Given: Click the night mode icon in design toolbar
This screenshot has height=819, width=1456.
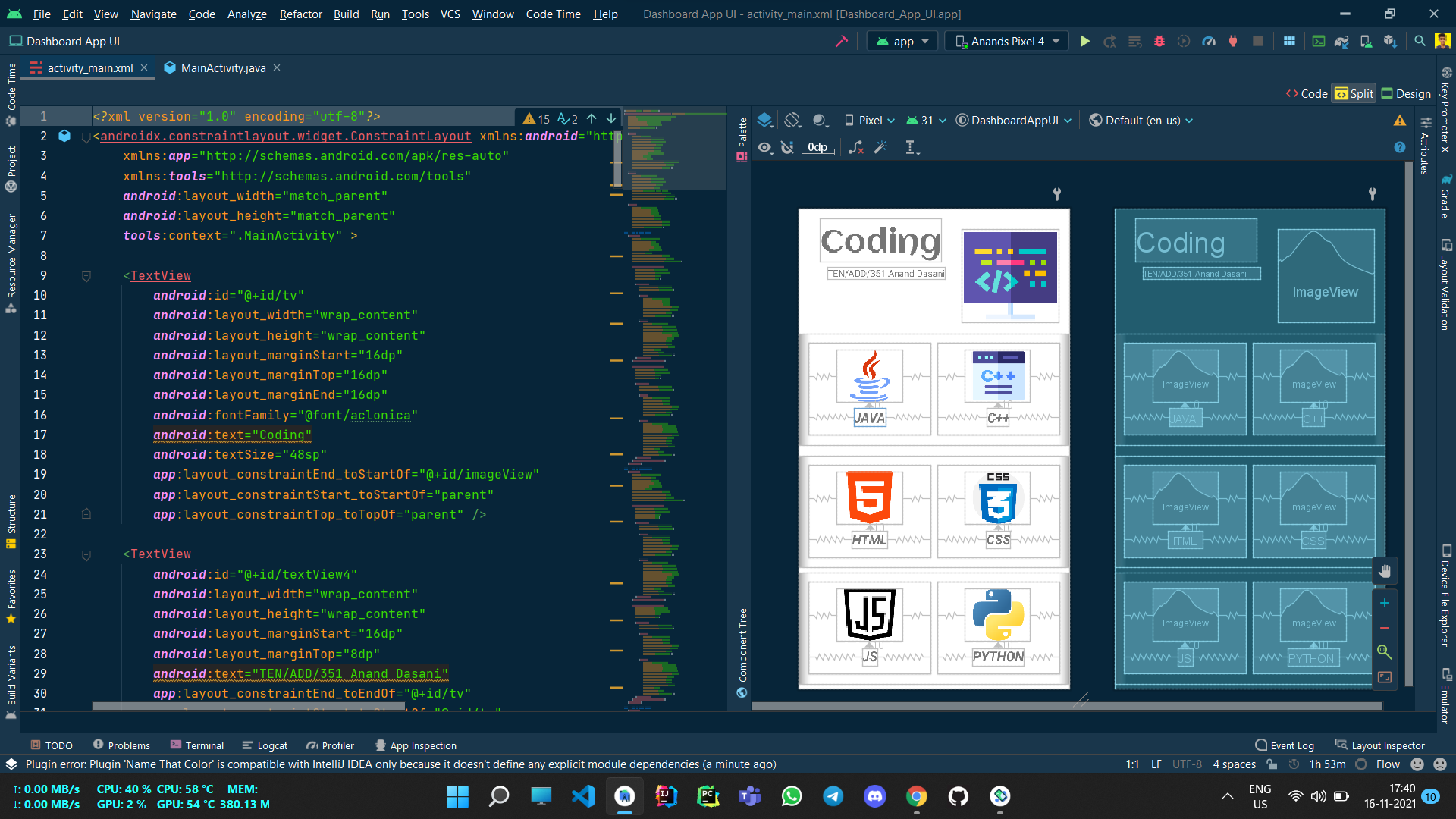Looking at the screenshot, I should pyautogui.click(x=820, y=120).
